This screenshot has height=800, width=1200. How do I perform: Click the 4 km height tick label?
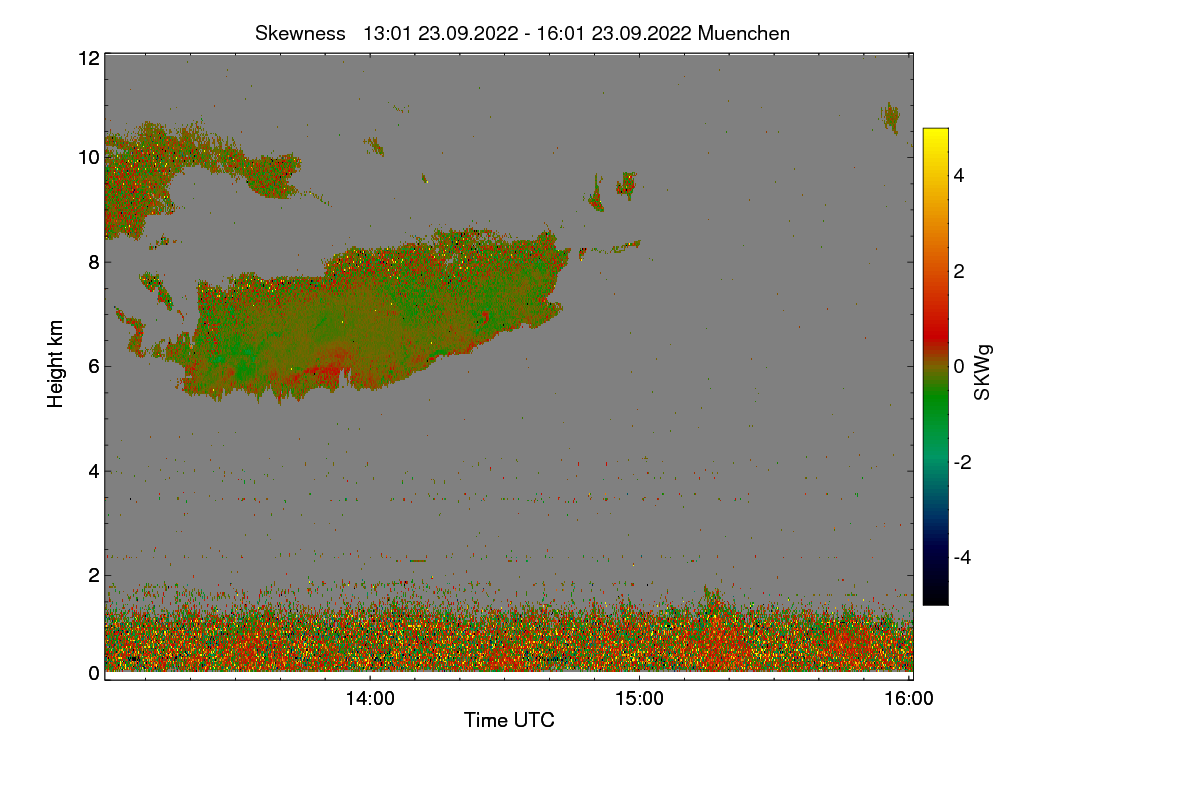[x=94, y=470]
